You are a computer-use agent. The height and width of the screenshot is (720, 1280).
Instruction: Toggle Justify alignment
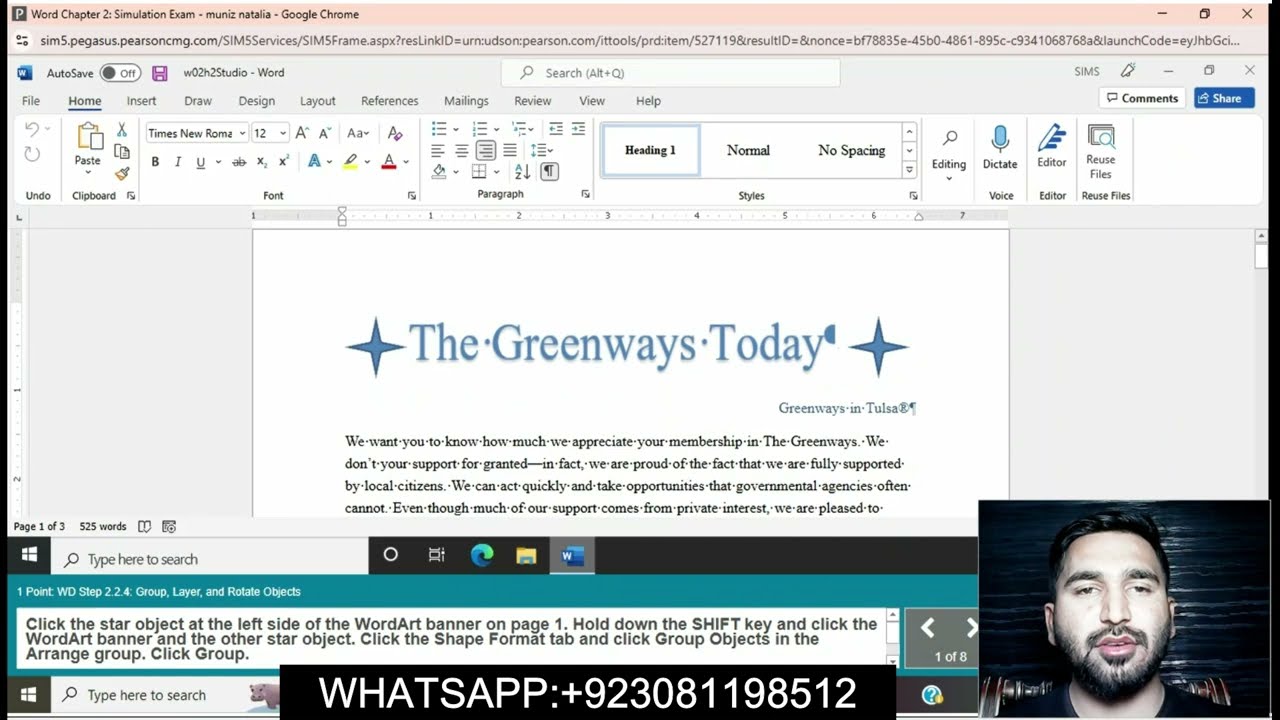click(509, 151)
